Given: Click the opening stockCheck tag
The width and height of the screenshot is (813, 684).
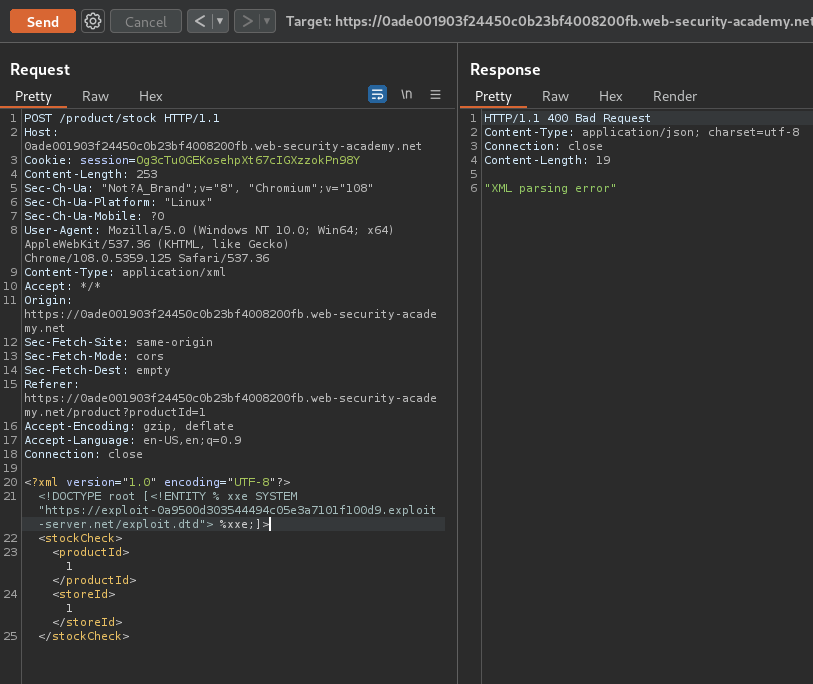Looking at the screenshot, I should pyautogui.click(x=80, y=538).
